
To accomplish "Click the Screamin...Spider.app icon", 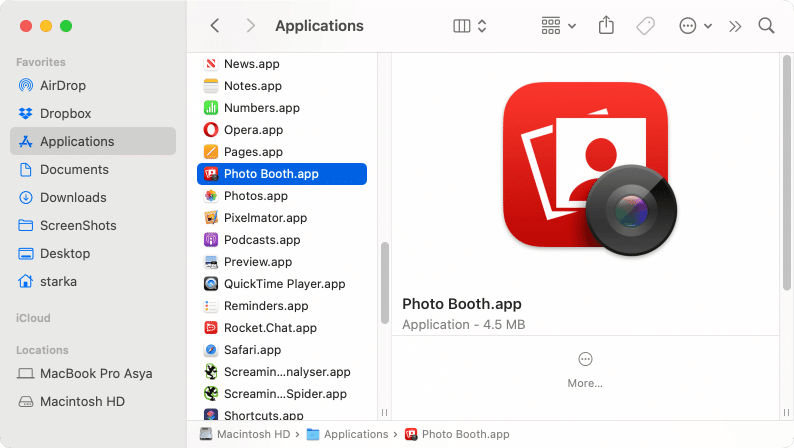I will pos(211,394).
